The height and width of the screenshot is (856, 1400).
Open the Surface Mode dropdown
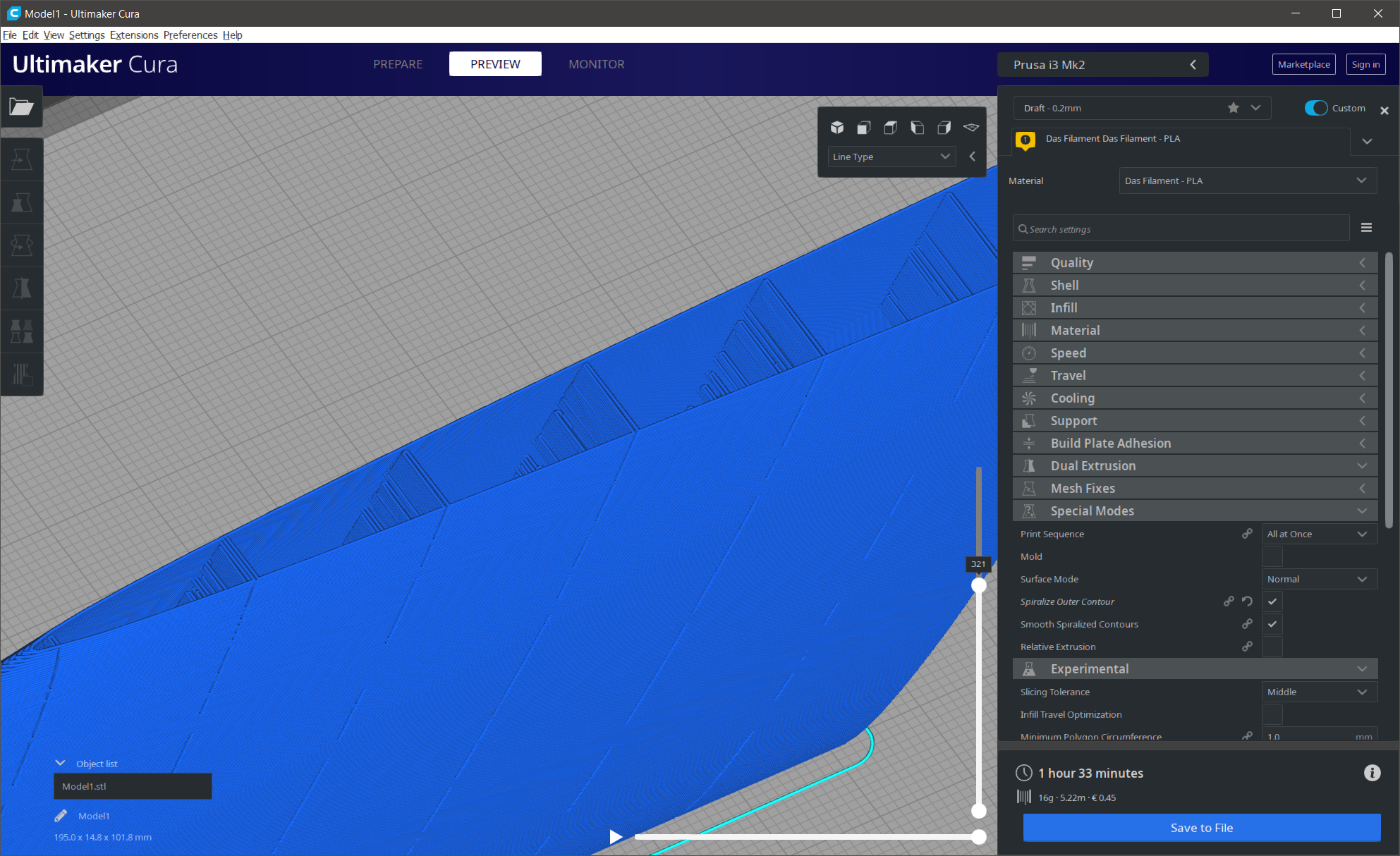pyautogui.click(x=1319, y=579)
